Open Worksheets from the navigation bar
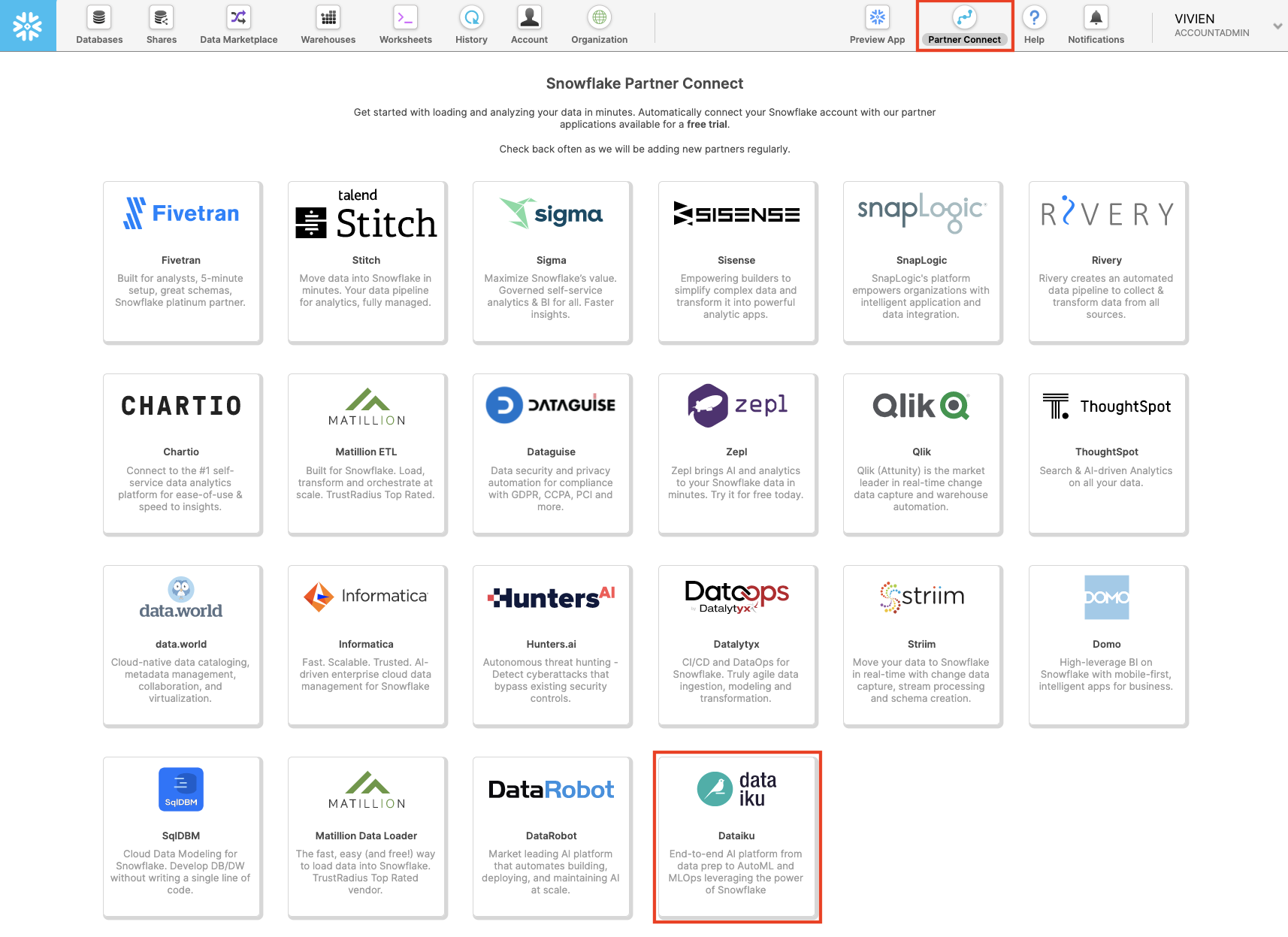The image size is (1288, 937). point(405,26)
